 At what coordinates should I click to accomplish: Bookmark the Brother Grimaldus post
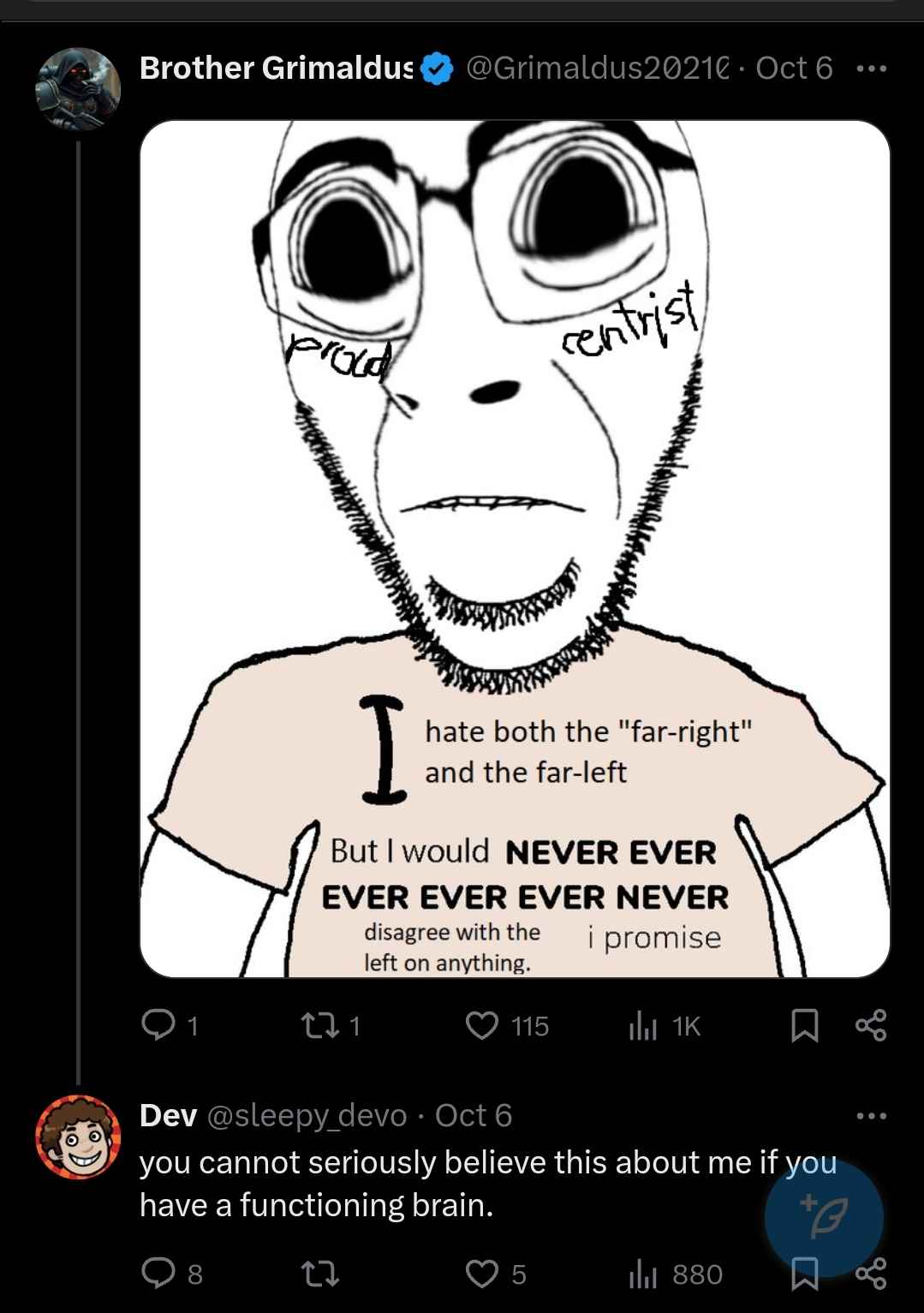point(804,1025)
